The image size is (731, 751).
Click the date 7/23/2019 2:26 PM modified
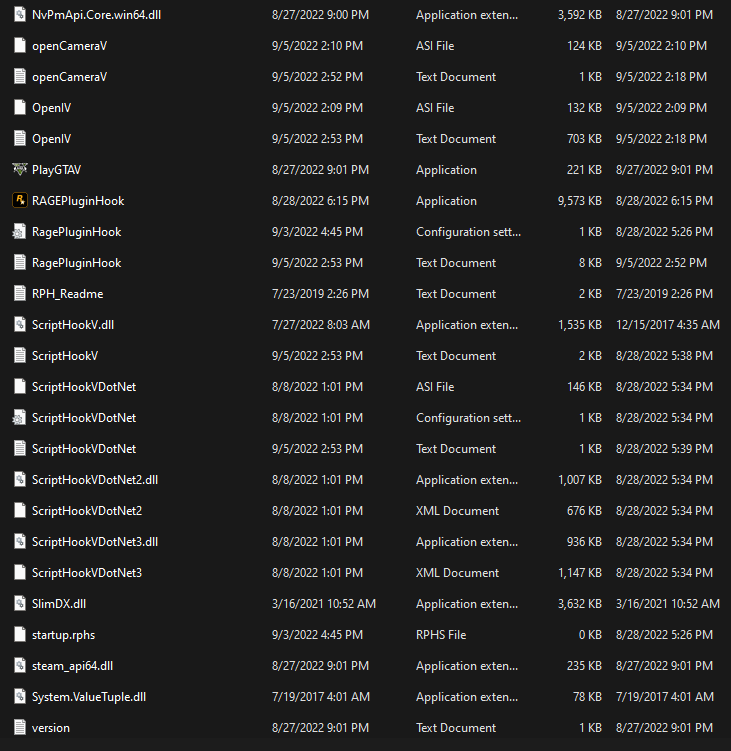click(x=320, y=294)
